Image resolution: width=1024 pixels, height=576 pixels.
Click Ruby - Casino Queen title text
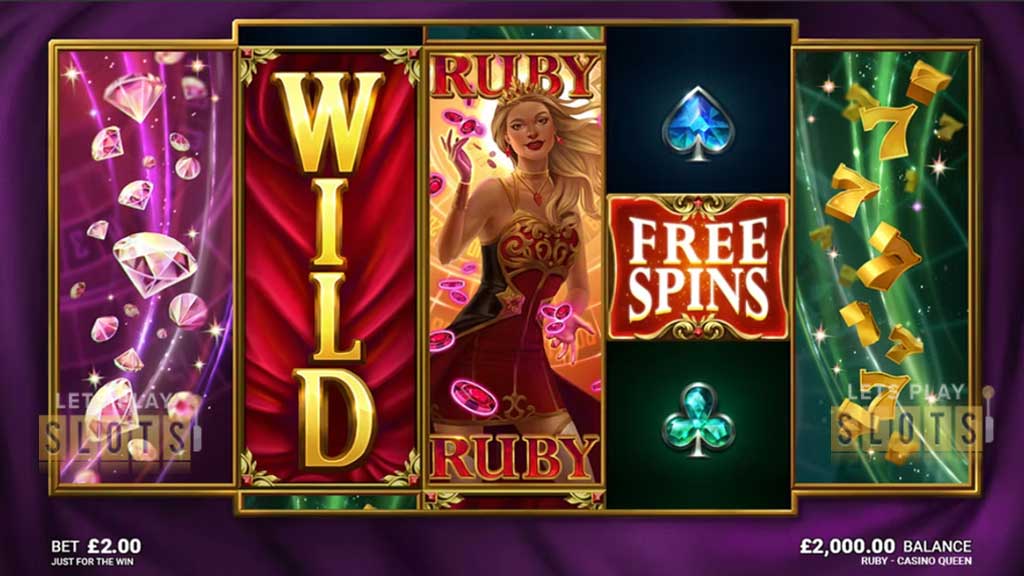(x=916, y=561)
